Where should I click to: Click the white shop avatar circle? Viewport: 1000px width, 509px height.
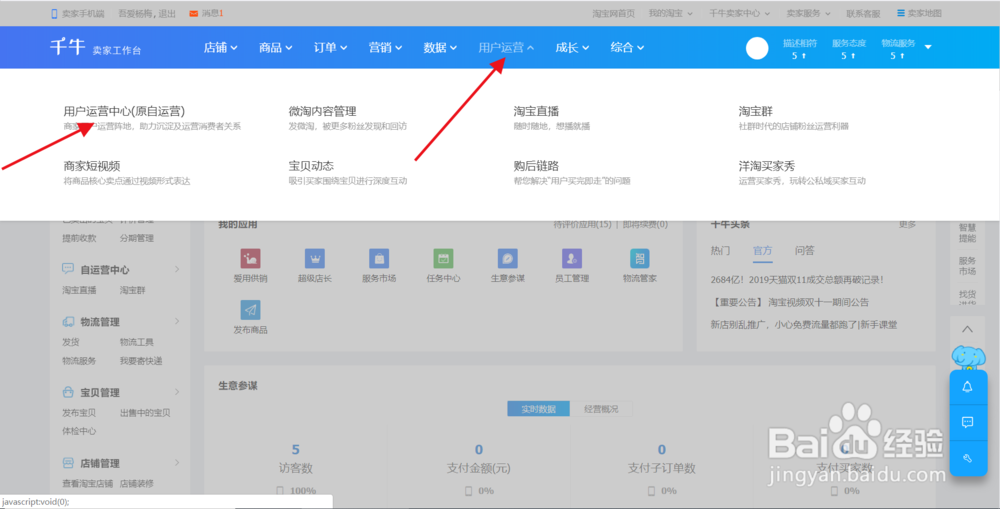(x=757, y=48)
